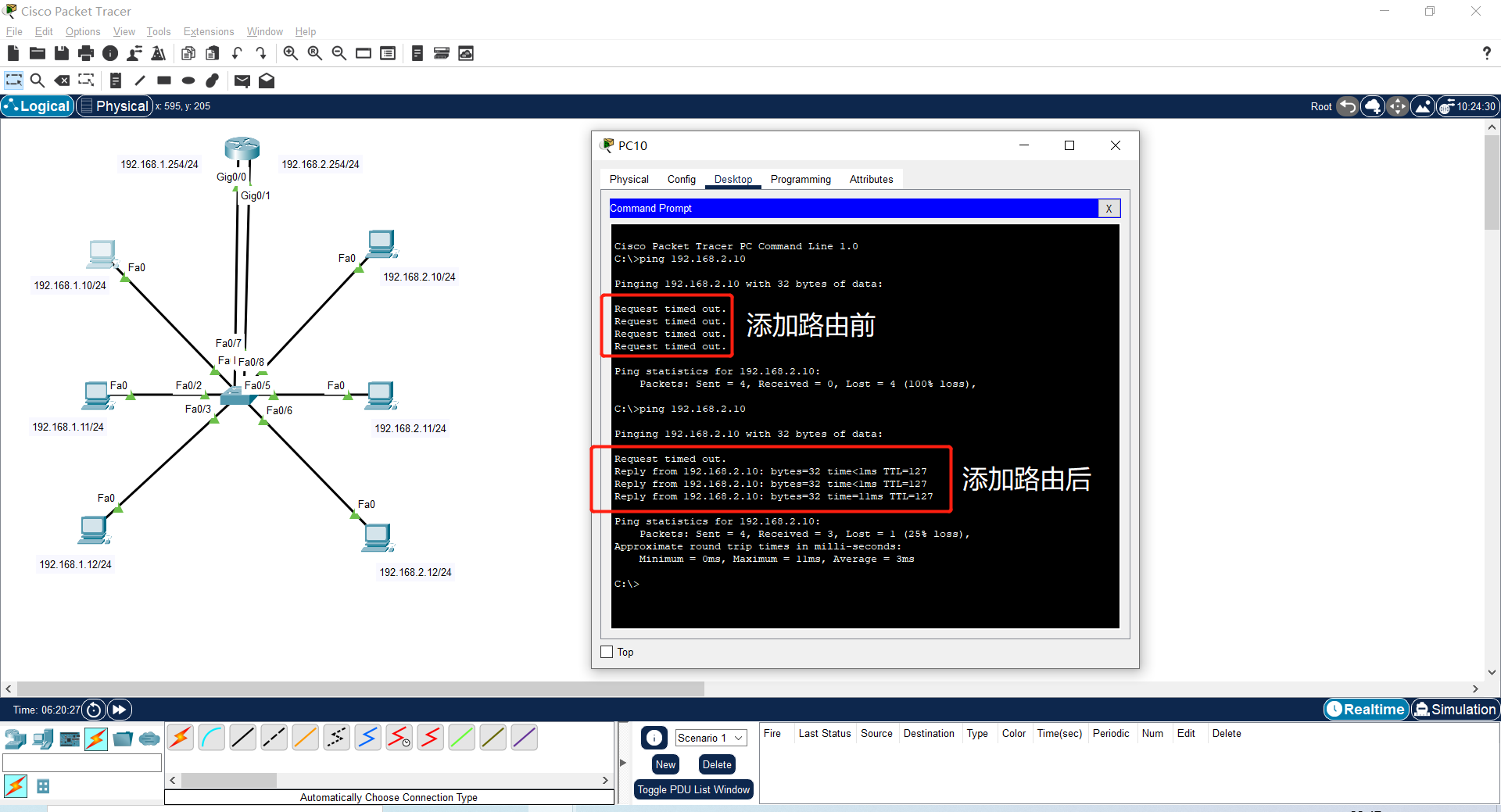
Task: Click the Delete scenario button
Action: (x=717, y=765)
